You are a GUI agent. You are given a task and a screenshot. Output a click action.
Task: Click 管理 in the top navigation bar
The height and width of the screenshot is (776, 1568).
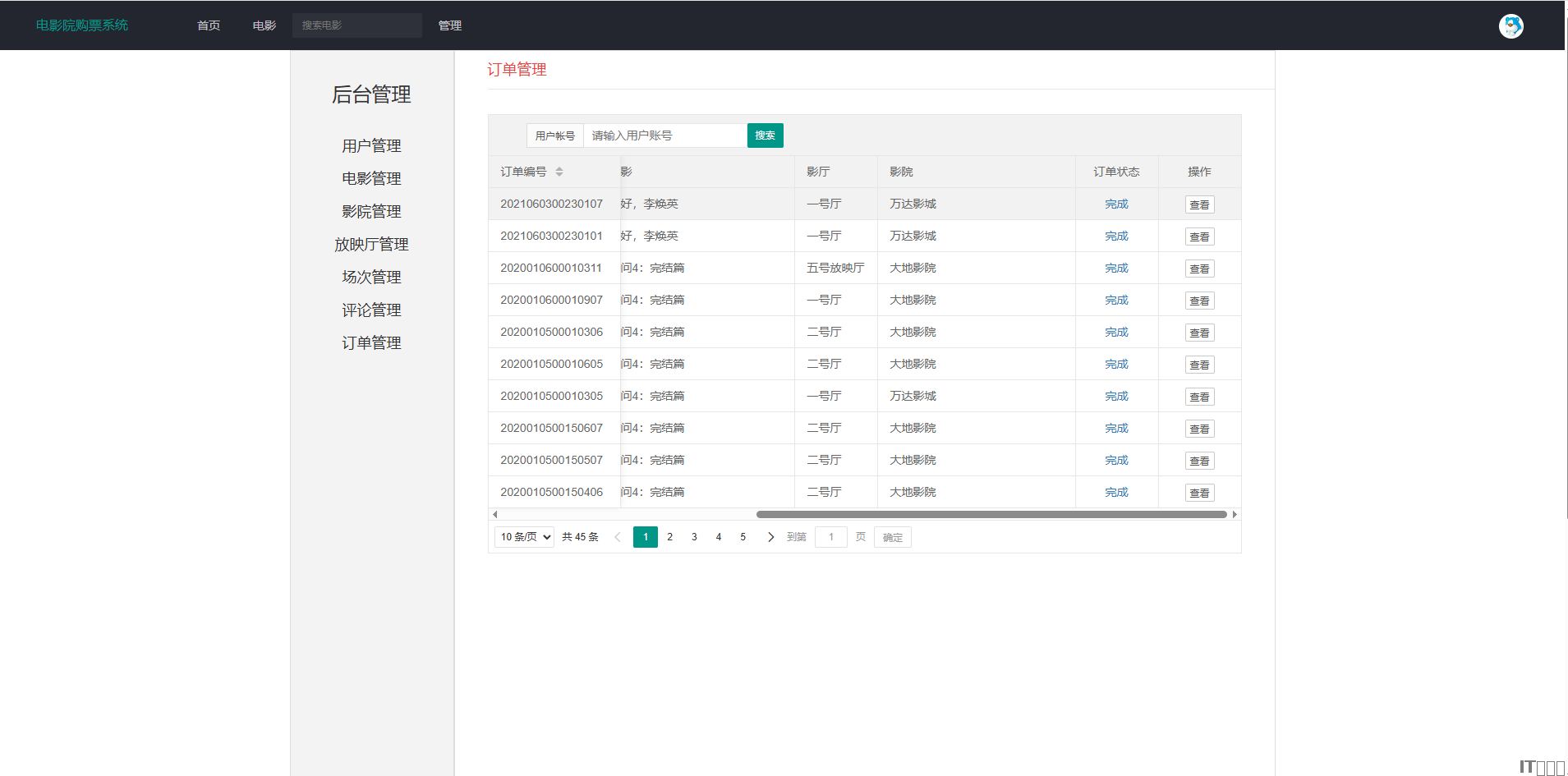pyautogui.click(x=449, y=25)
